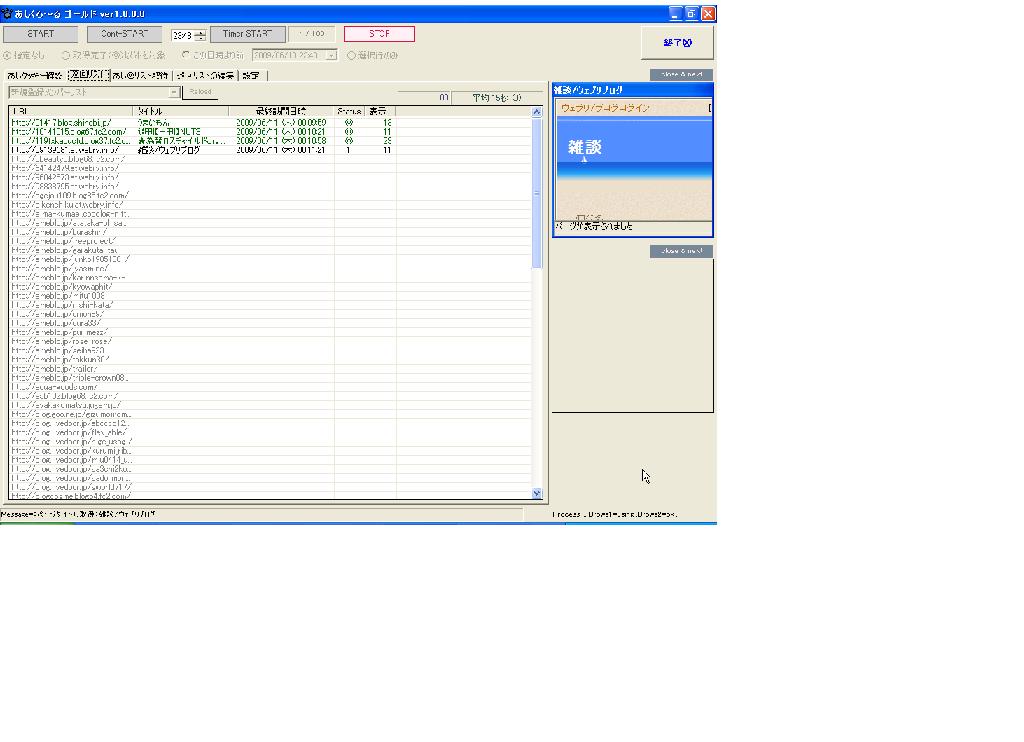Click the Cont-START button
Image resolution: width=1024 pixels, height=742 pixels.
(x=125, y=34)
